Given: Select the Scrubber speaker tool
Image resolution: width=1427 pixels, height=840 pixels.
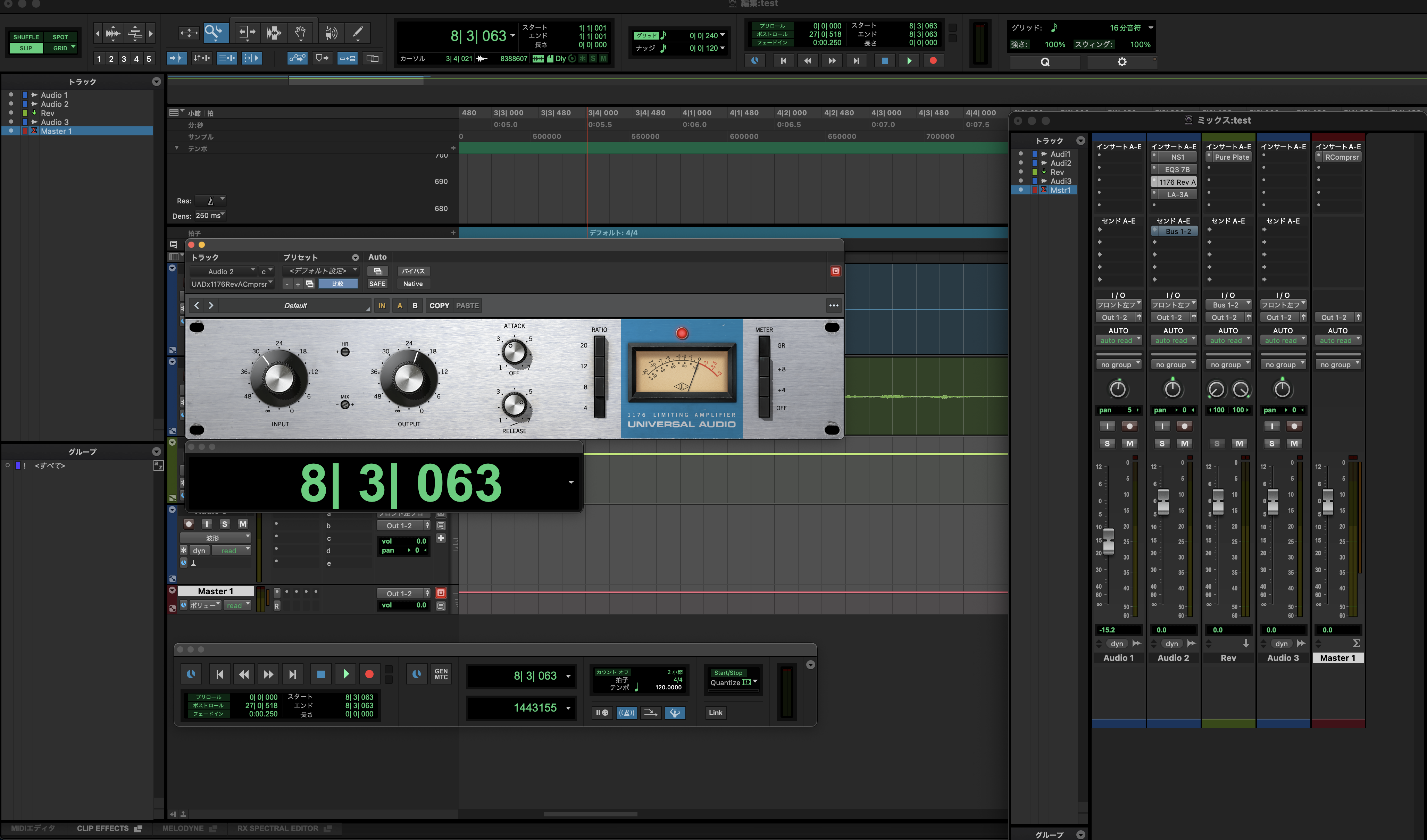Looking at the screenshot, I should [x=331, y=33].
